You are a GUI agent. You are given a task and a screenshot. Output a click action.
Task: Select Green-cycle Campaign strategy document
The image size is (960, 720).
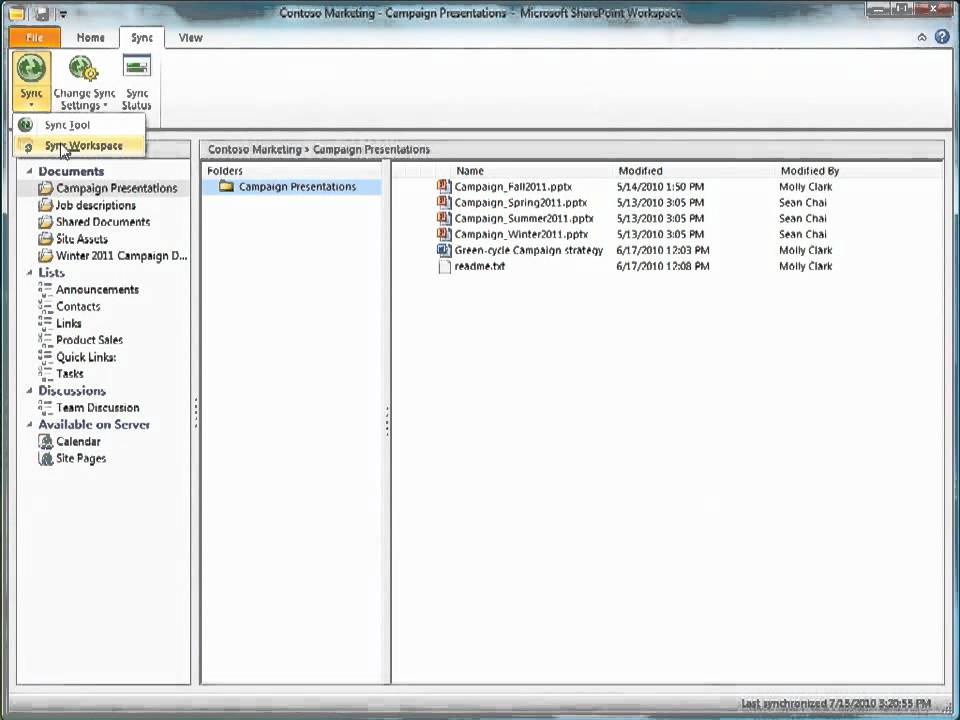click(x=528, y=250)
